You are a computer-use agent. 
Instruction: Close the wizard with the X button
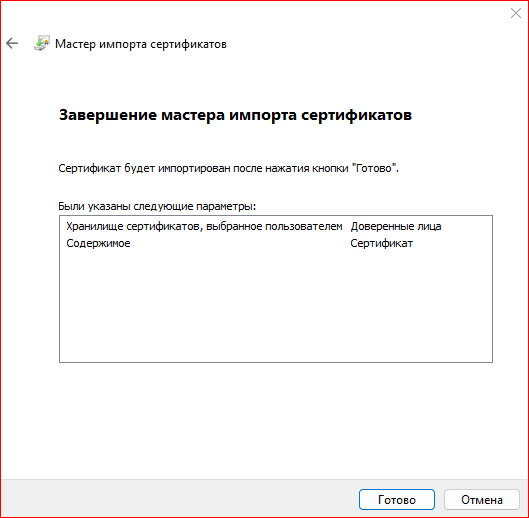tap(516, 13)
